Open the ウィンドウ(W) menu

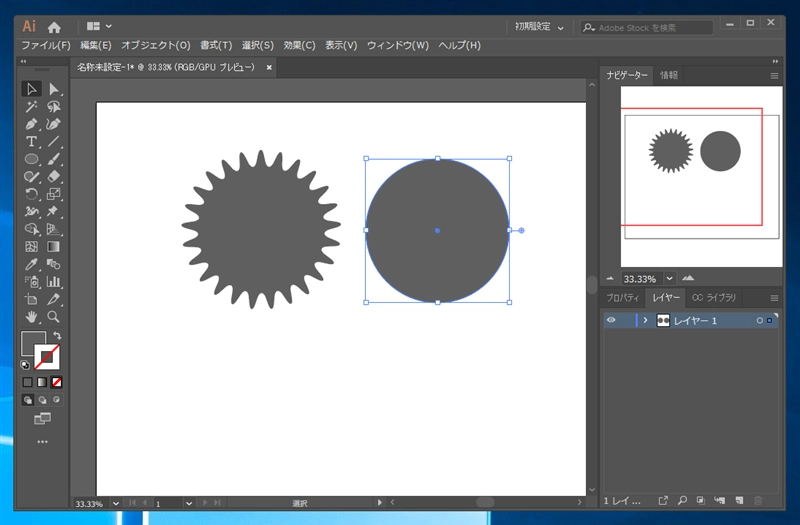[398, 45]
